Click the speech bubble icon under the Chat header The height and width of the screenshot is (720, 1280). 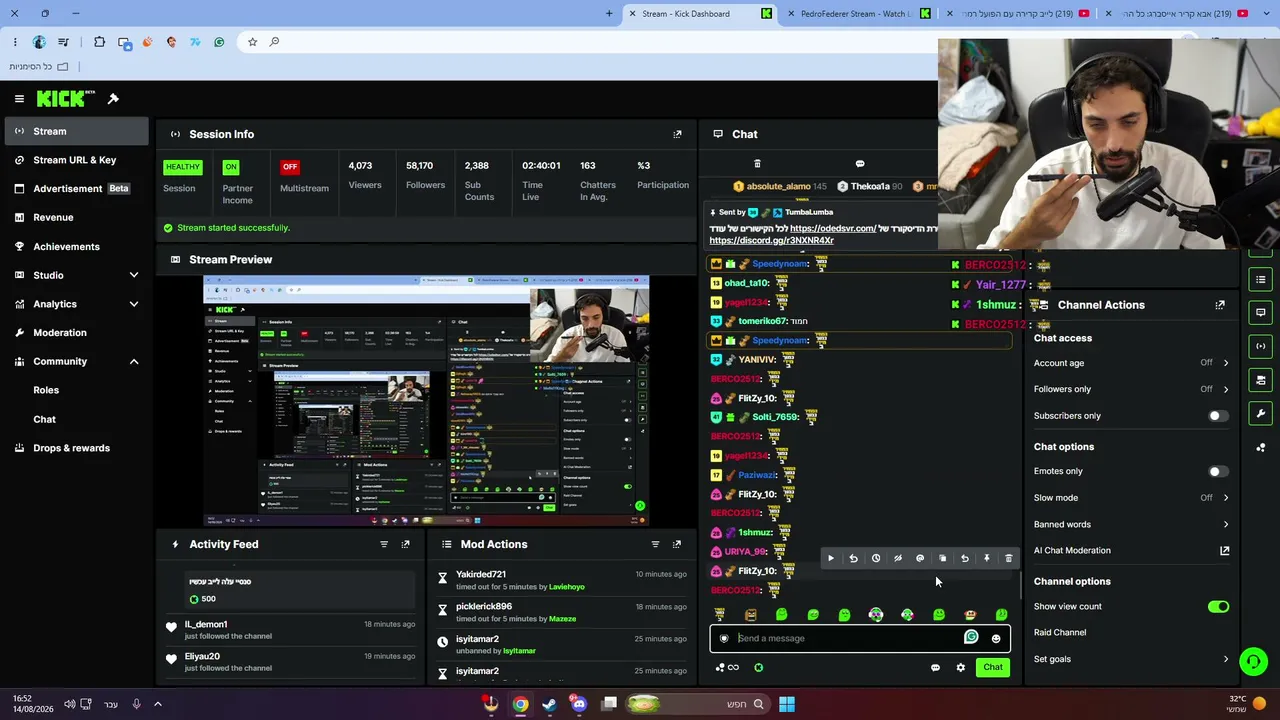860,164
